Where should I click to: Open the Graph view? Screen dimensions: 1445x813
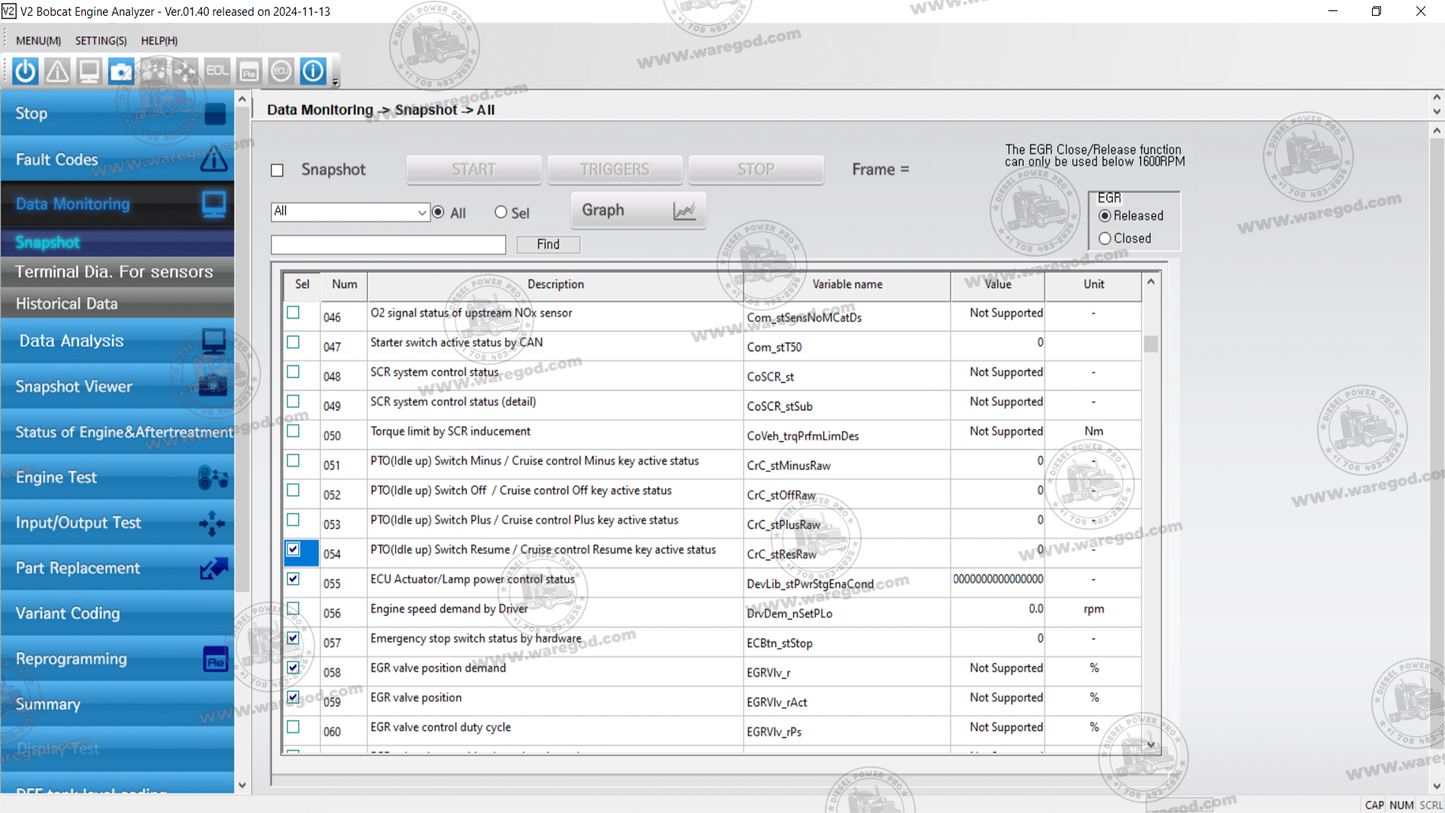637,210
